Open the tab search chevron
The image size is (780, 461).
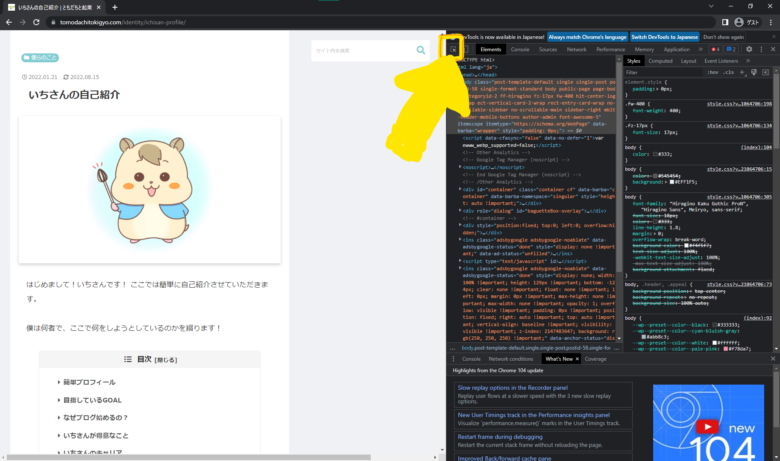[711, 6]
